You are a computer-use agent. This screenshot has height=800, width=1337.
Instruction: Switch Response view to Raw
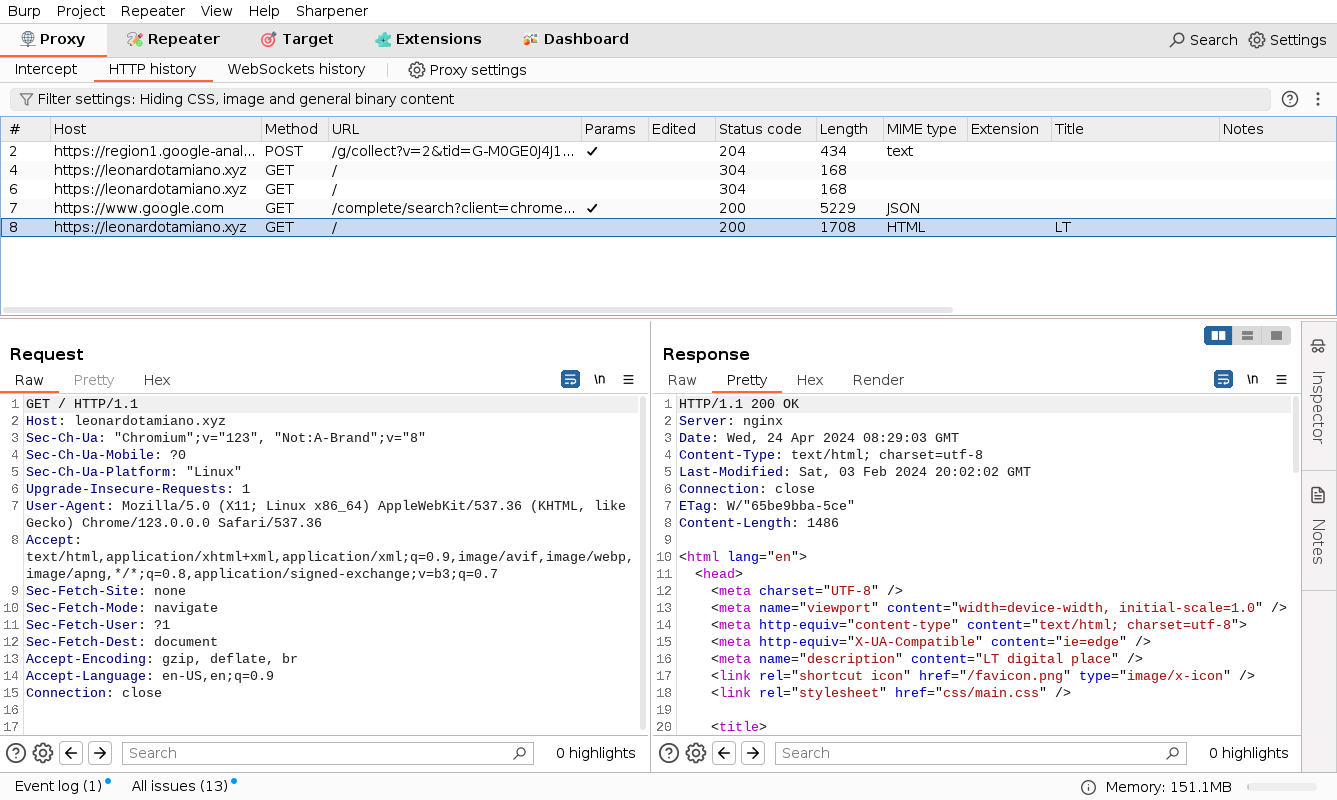pos(682,380)
